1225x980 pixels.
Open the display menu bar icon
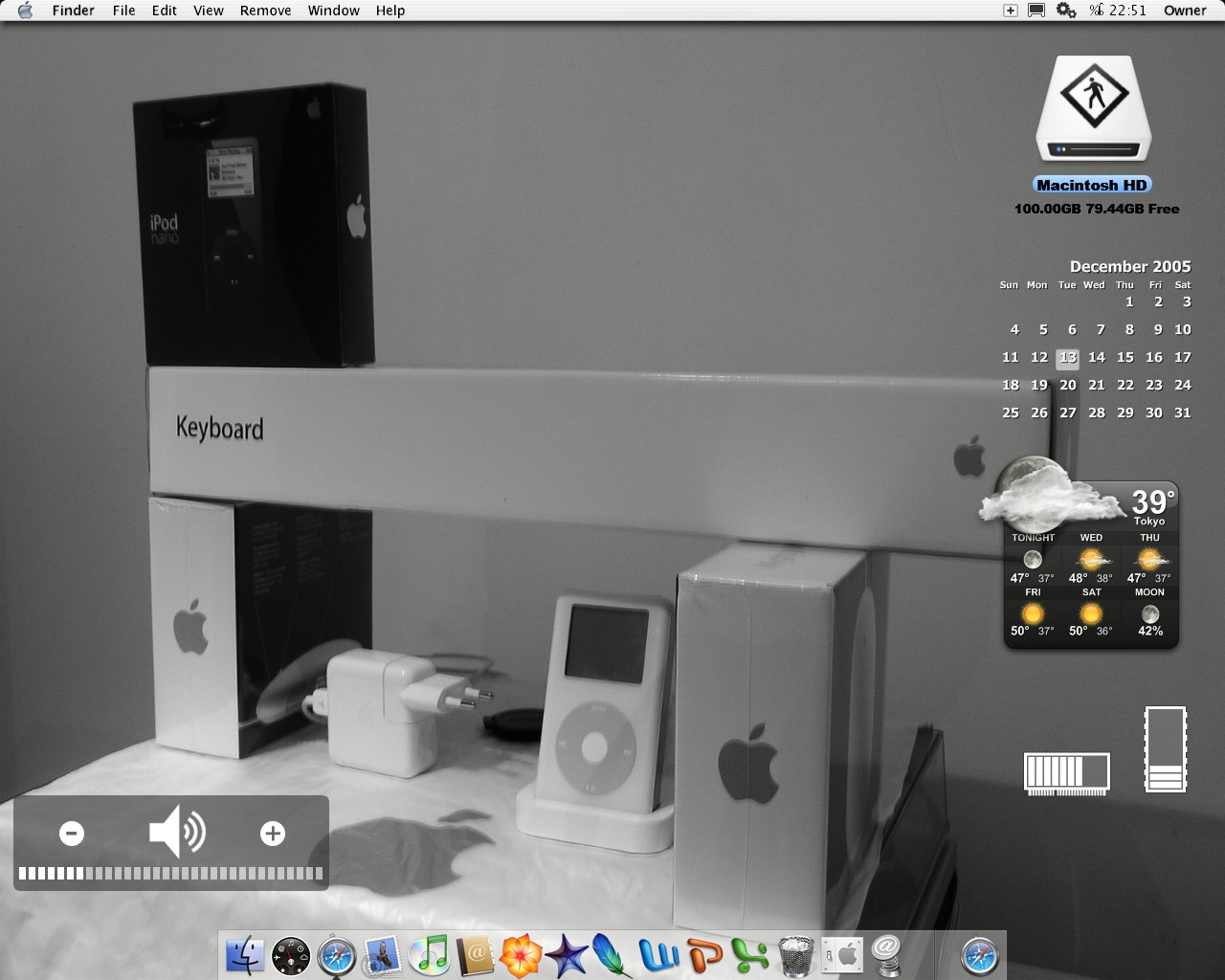coord(1036,11)
